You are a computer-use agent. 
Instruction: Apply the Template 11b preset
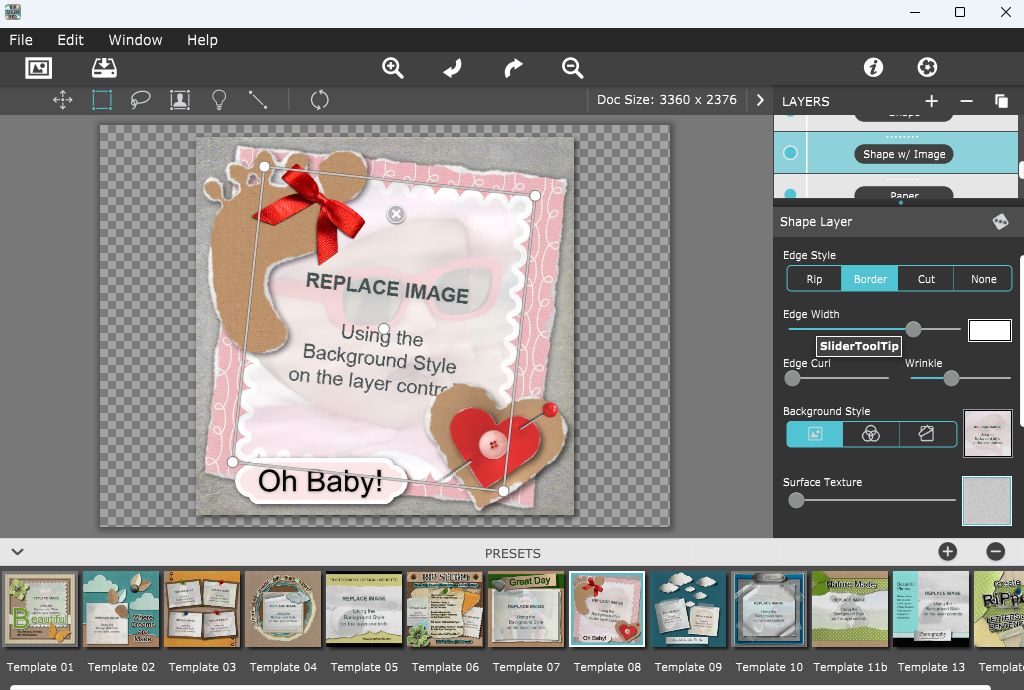click(850, 610)
